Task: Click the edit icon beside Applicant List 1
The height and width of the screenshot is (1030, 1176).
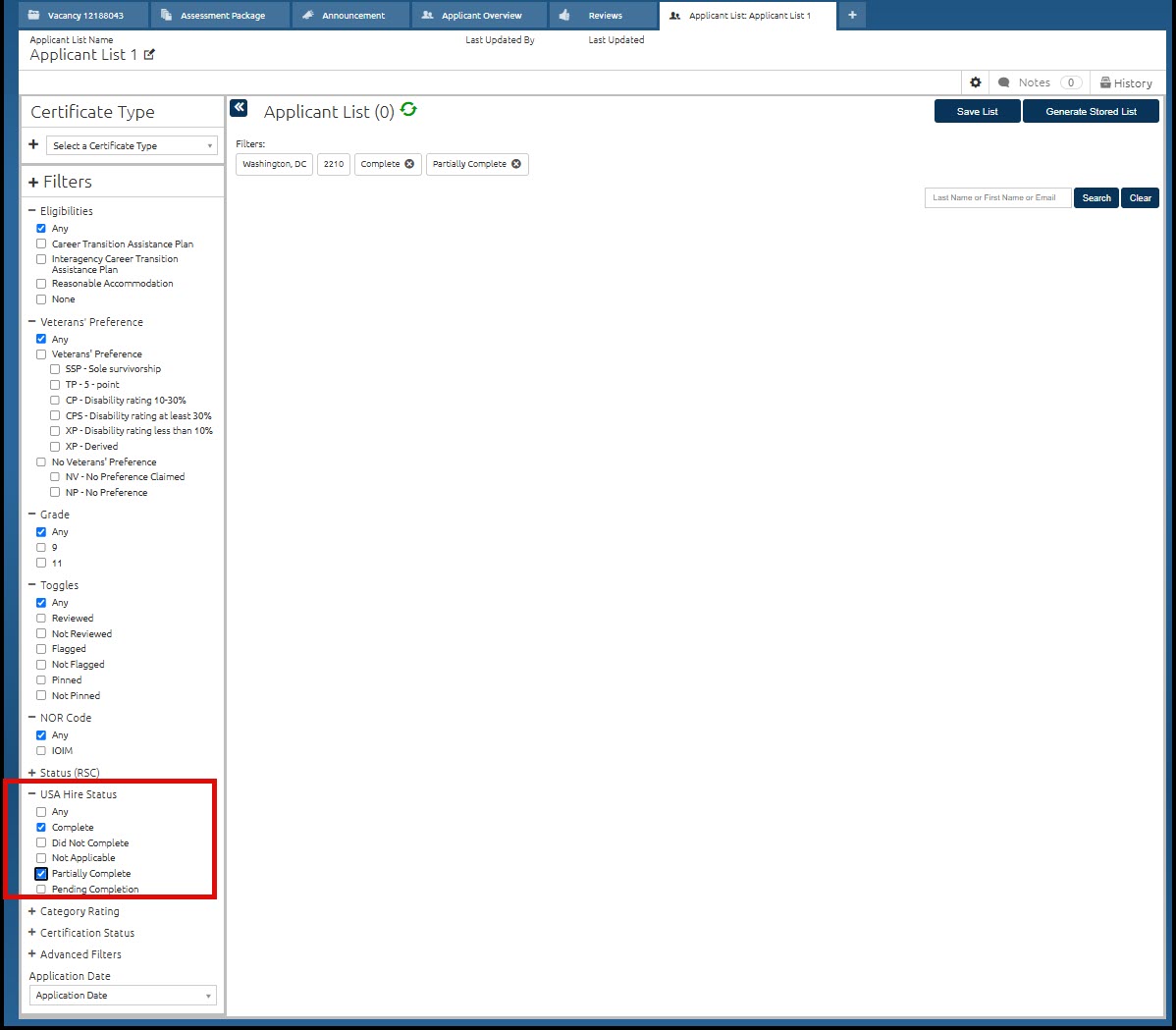Action: (149, 55)
